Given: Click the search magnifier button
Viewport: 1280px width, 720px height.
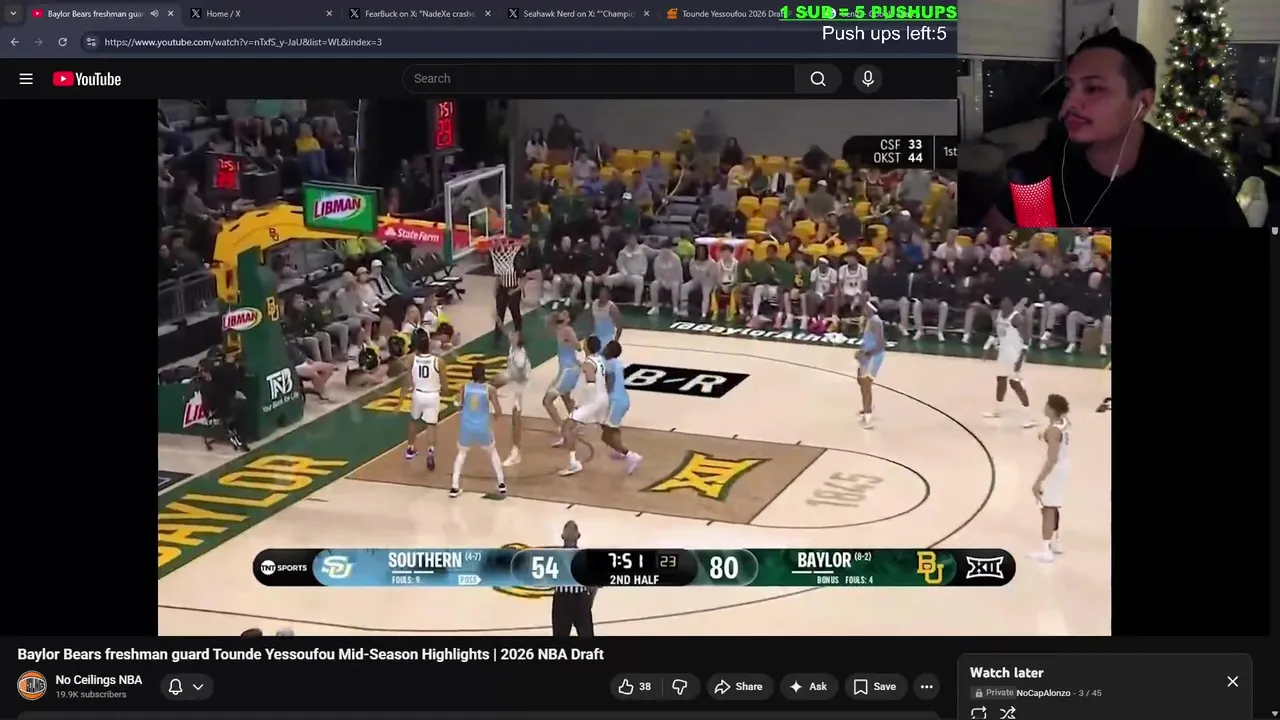Looking at the screenshot, I should [x=818, y=79].
